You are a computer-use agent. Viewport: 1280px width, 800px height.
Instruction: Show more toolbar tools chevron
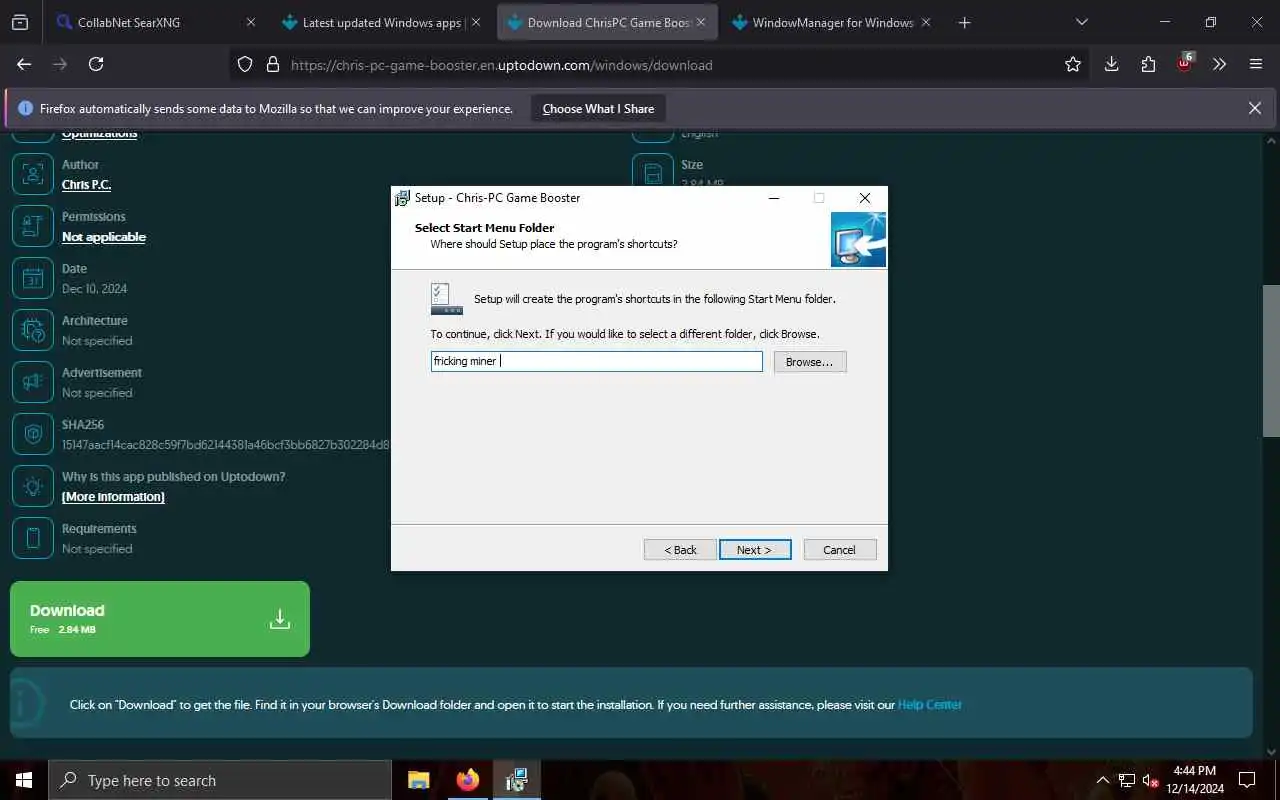click(x=1219, y=64)
